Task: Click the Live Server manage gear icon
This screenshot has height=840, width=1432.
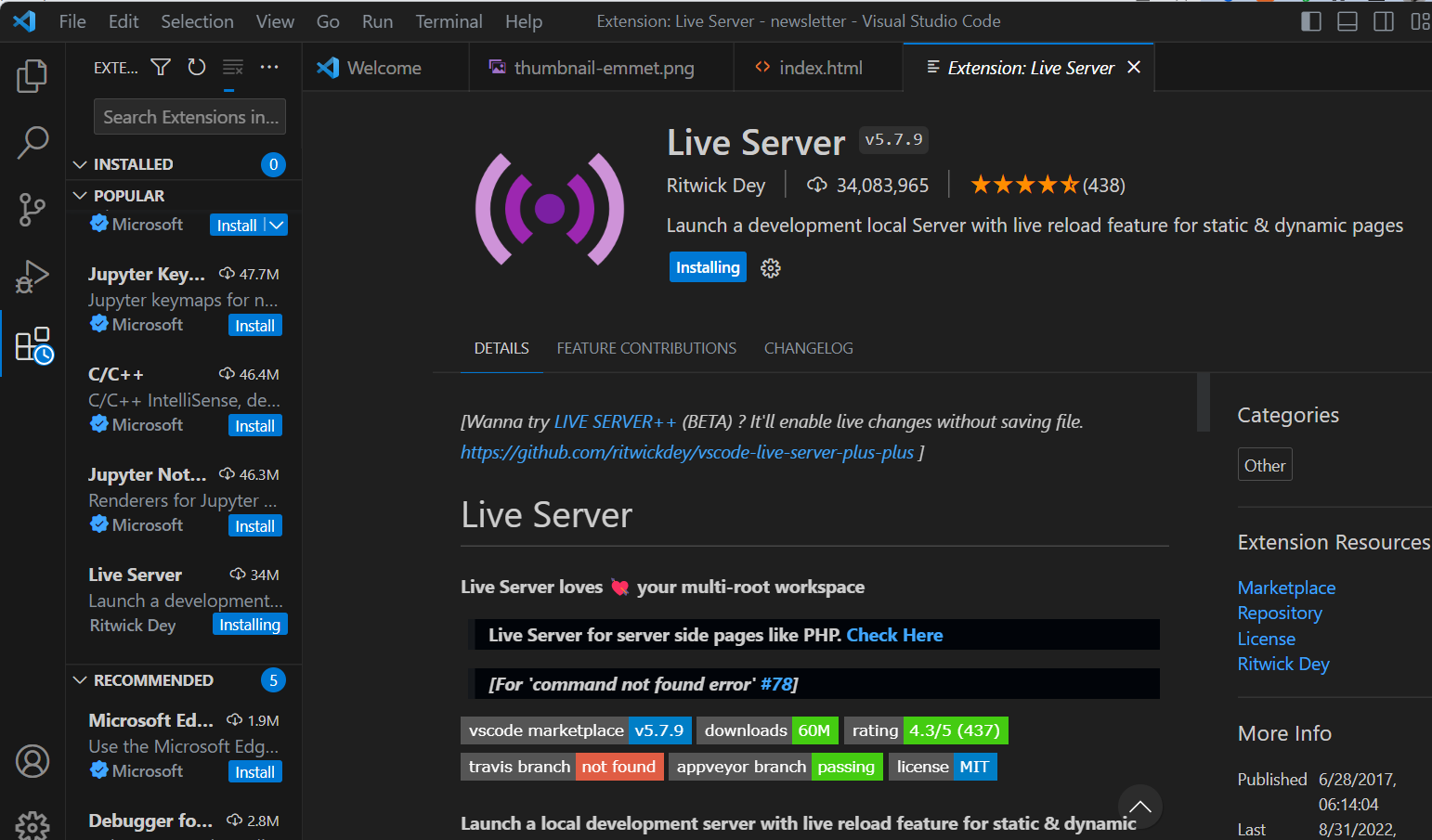Action: (x=771, y=268)
